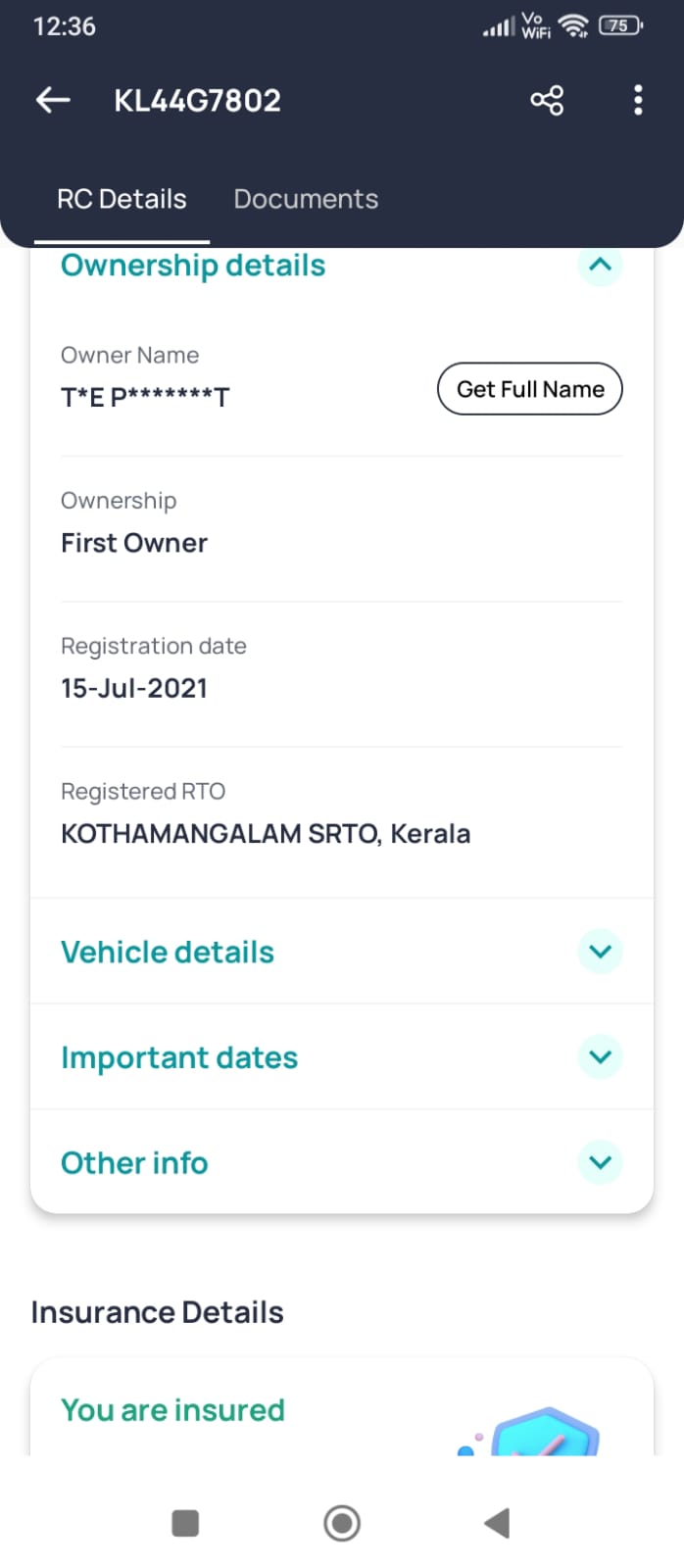Tap the Wi-Fi status icon

pyautogui.click(x=572, y=26)
